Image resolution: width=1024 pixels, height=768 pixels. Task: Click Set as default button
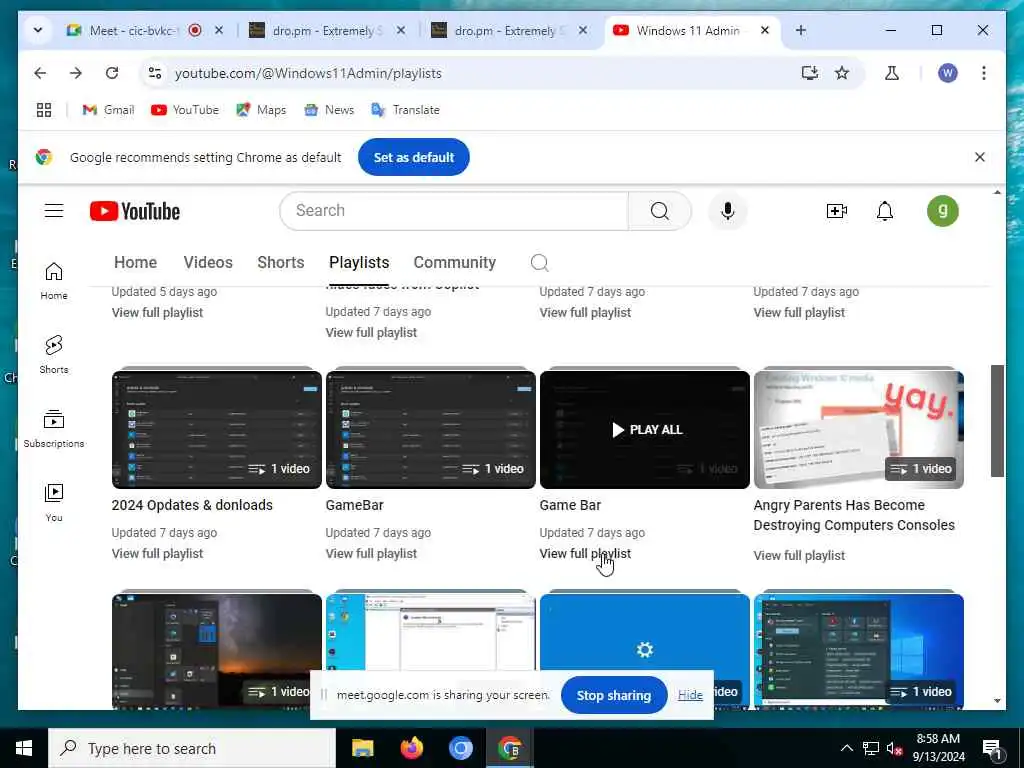point(413,157)
